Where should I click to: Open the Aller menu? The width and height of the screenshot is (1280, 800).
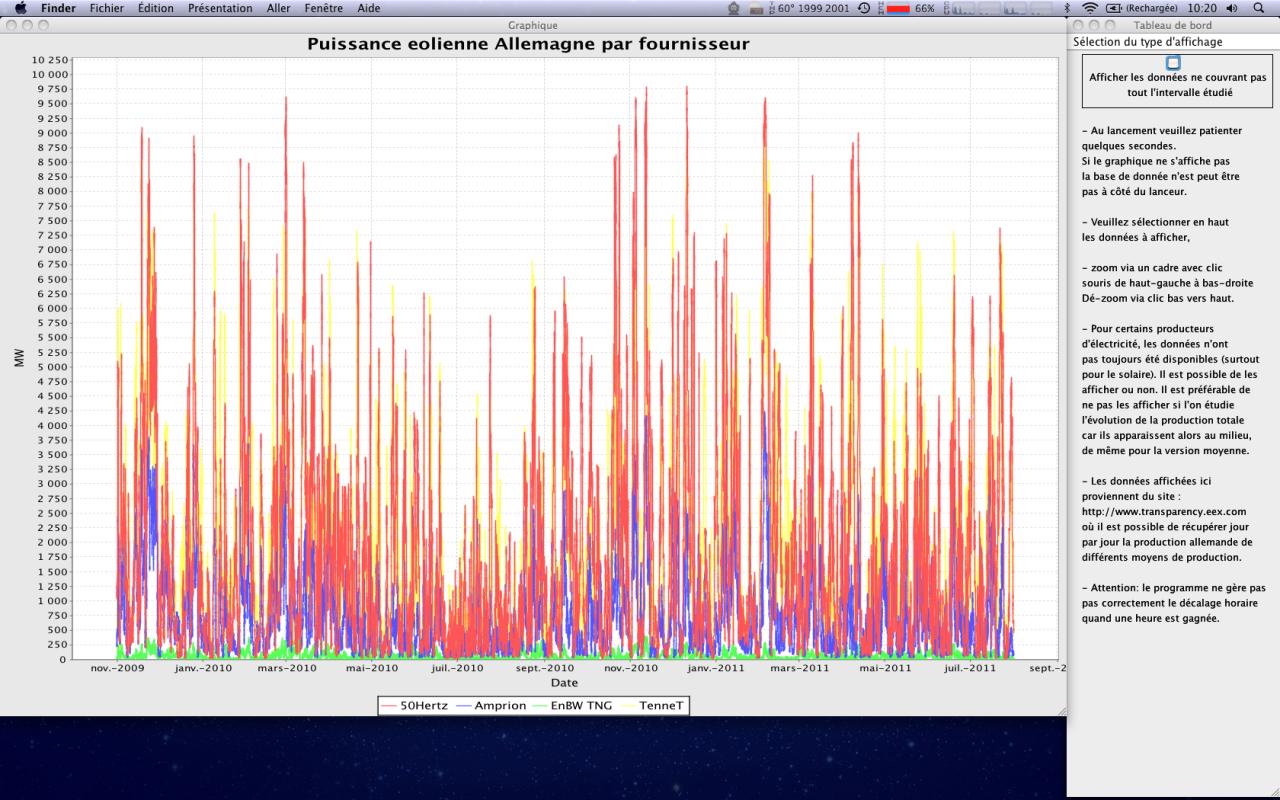[x=279, y=8]
